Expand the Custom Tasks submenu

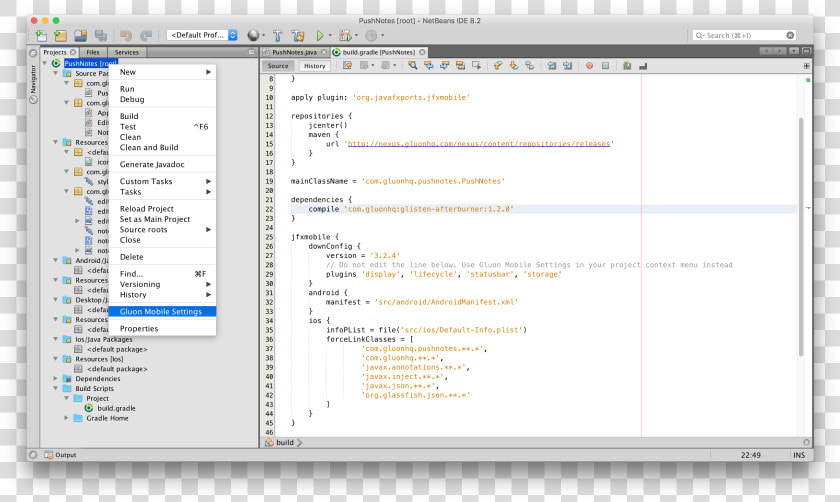click(163, 181)
